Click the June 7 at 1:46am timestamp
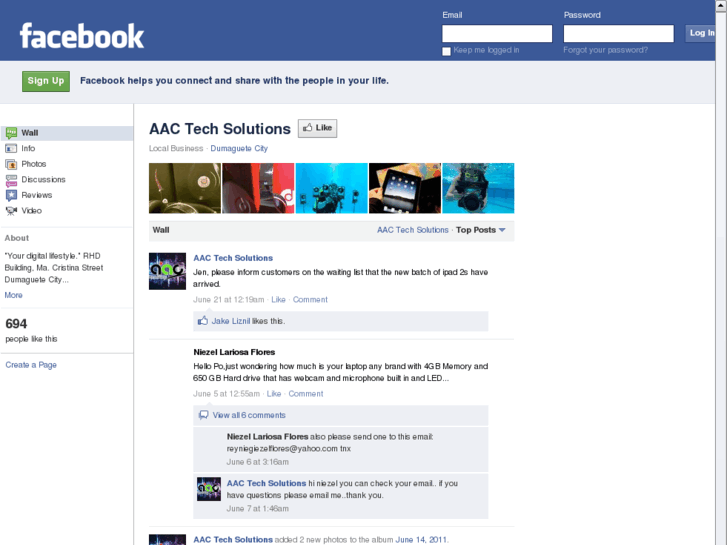 (257, 509)
